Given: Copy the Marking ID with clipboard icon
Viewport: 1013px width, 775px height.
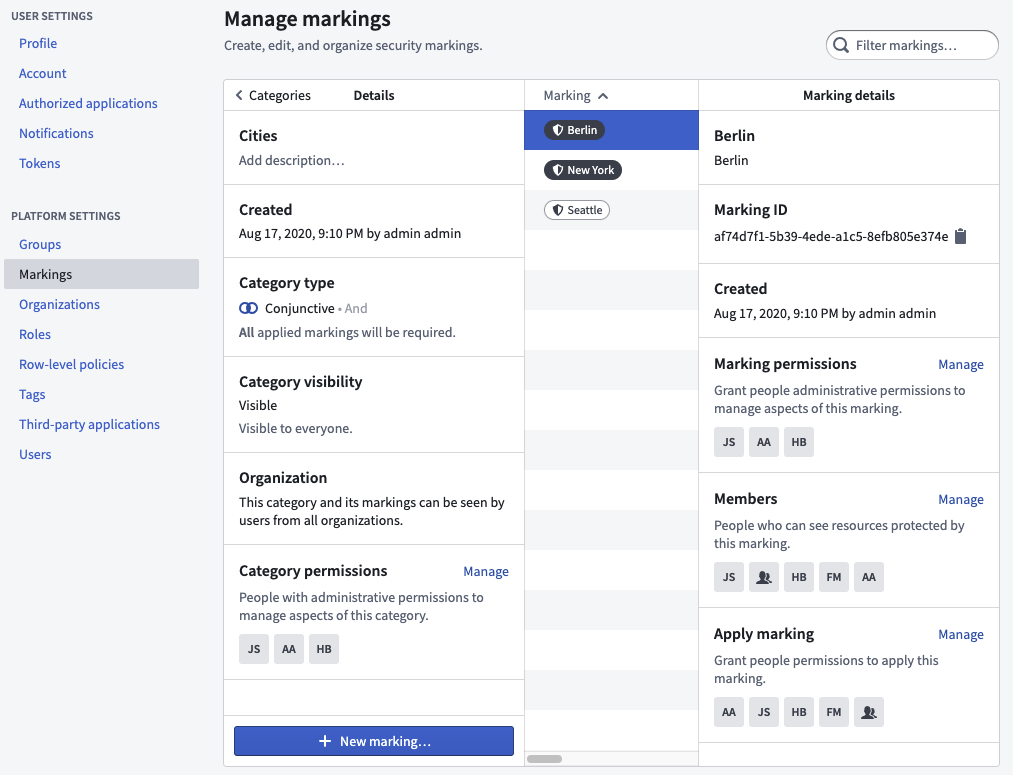Looking at the screenshot, I should (961, 236).
